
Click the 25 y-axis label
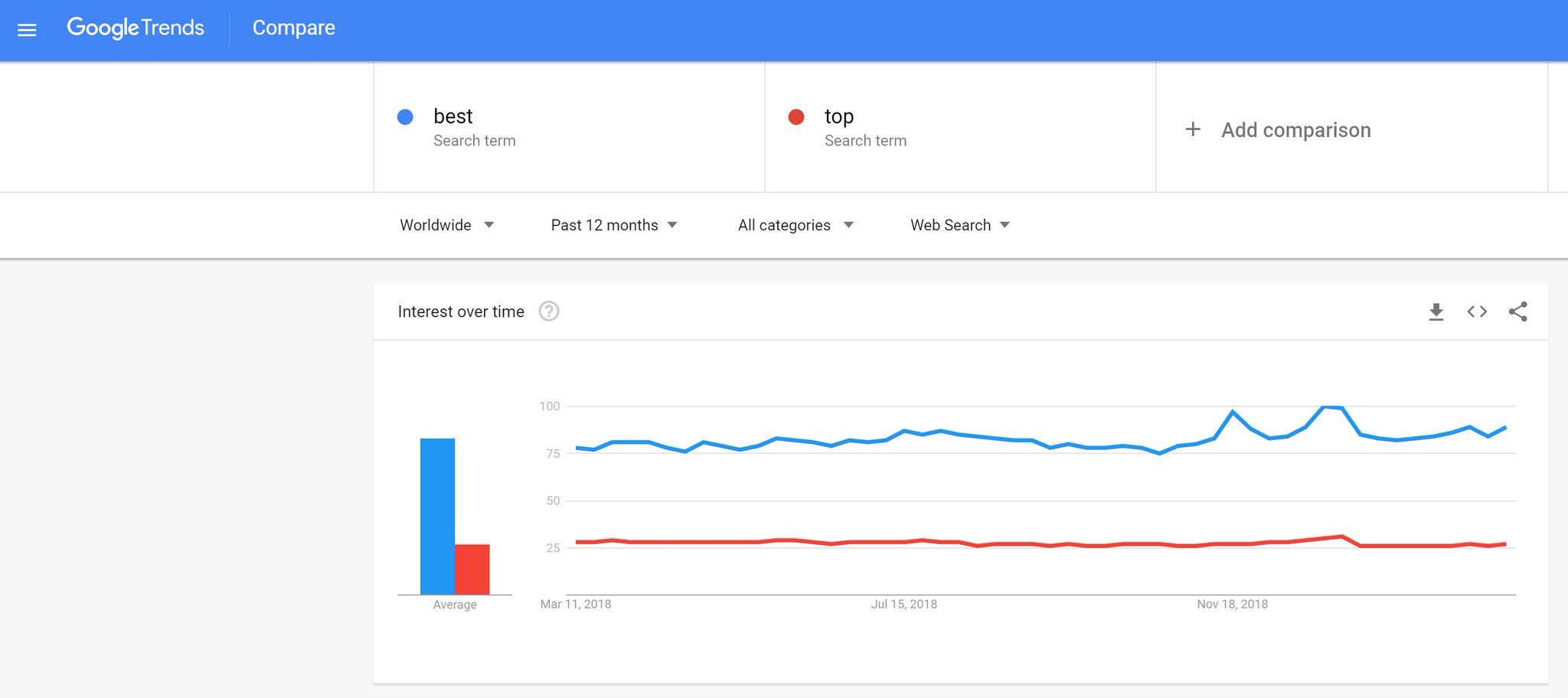click(x=553, y=548)
